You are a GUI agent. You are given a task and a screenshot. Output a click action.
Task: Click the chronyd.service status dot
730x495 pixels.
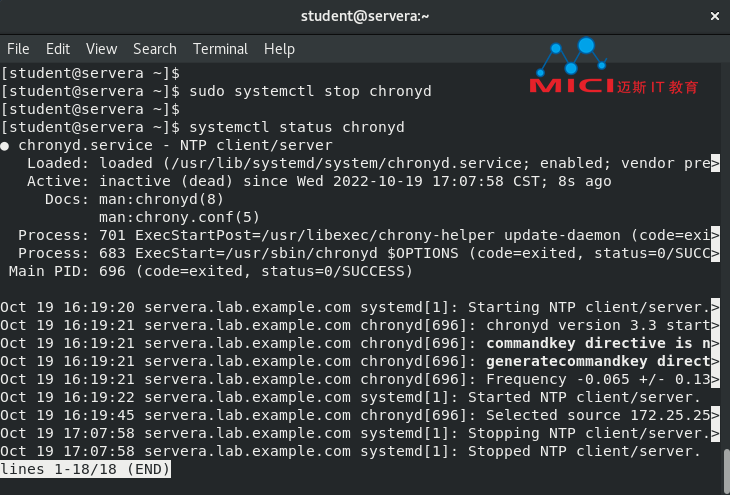click(x=5, y=146)
